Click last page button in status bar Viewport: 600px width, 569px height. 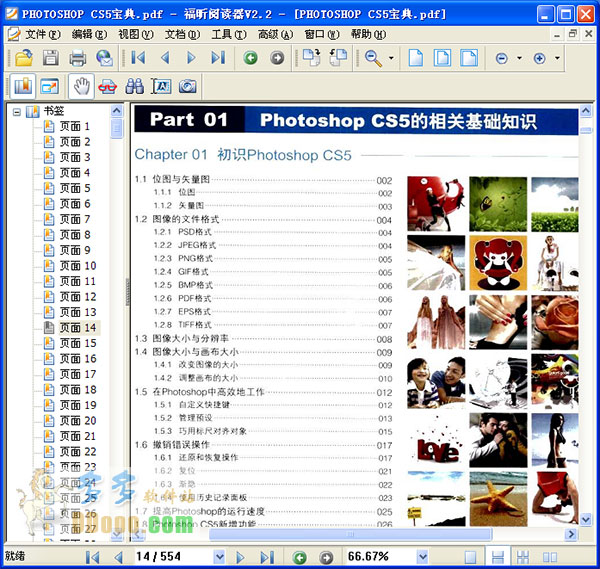coord(267,557)
